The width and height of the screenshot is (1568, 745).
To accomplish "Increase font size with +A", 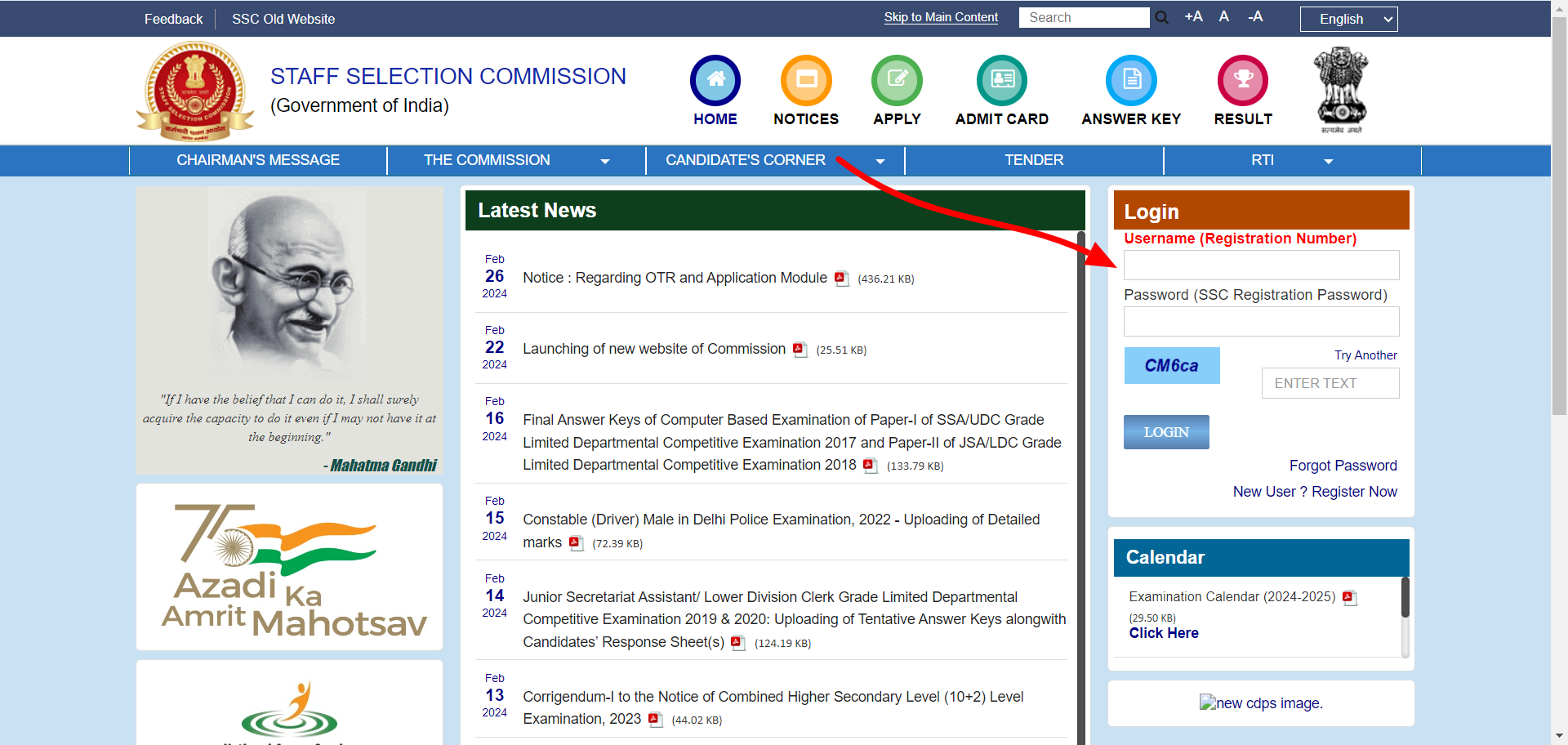I will [1193, 16].
